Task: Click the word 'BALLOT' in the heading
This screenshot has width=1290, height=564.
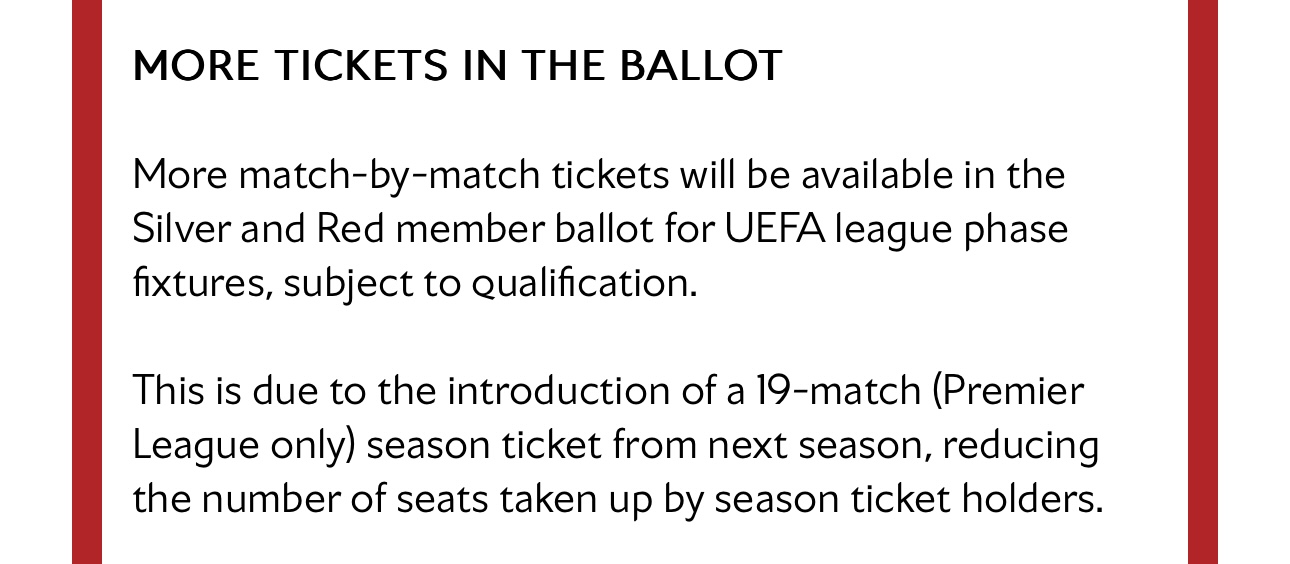Action: 700,66
